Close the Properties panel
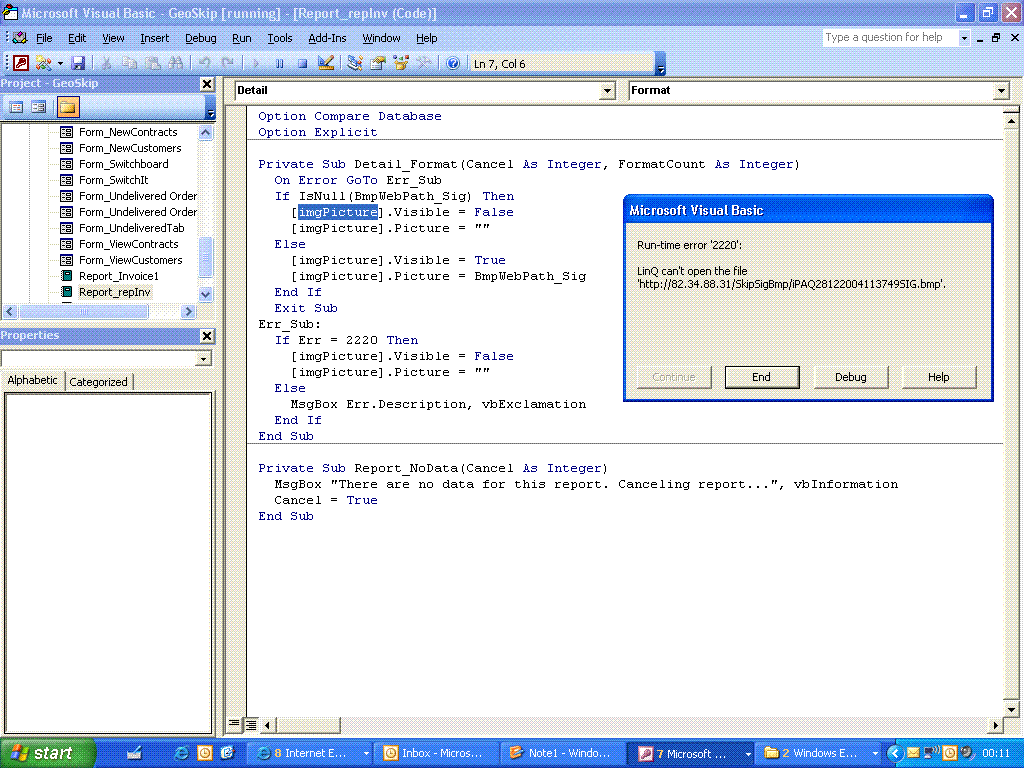The width and height of the screenshot is (1024, 768). tap(207, 336)
